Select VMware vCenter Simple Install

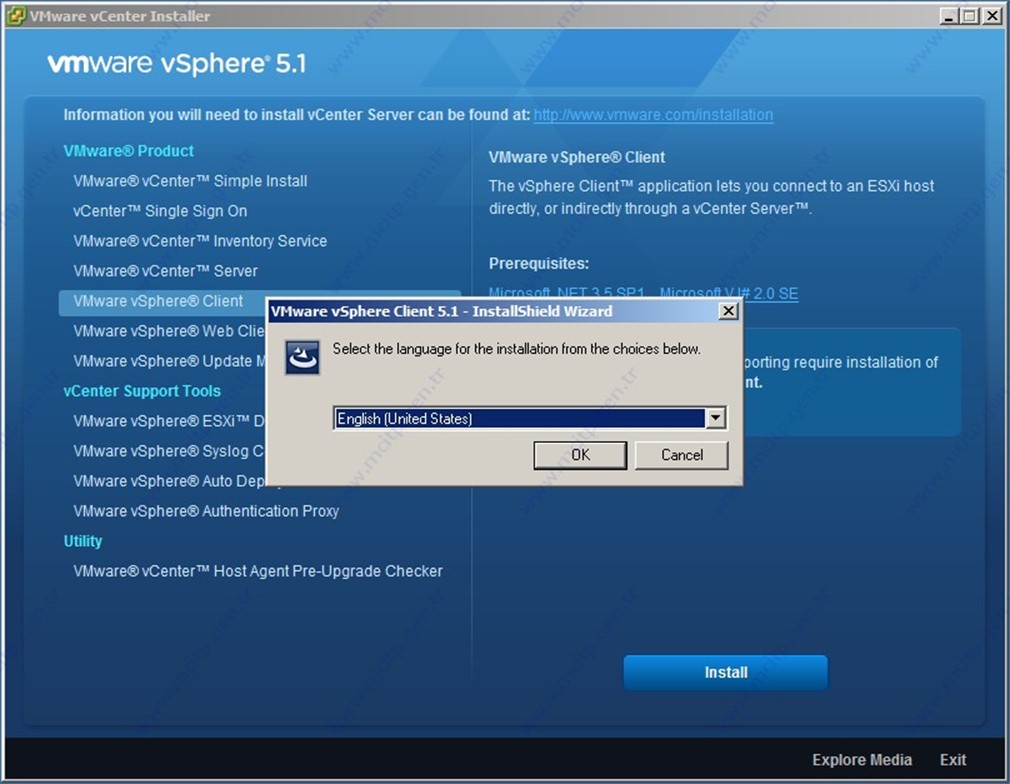190,181
